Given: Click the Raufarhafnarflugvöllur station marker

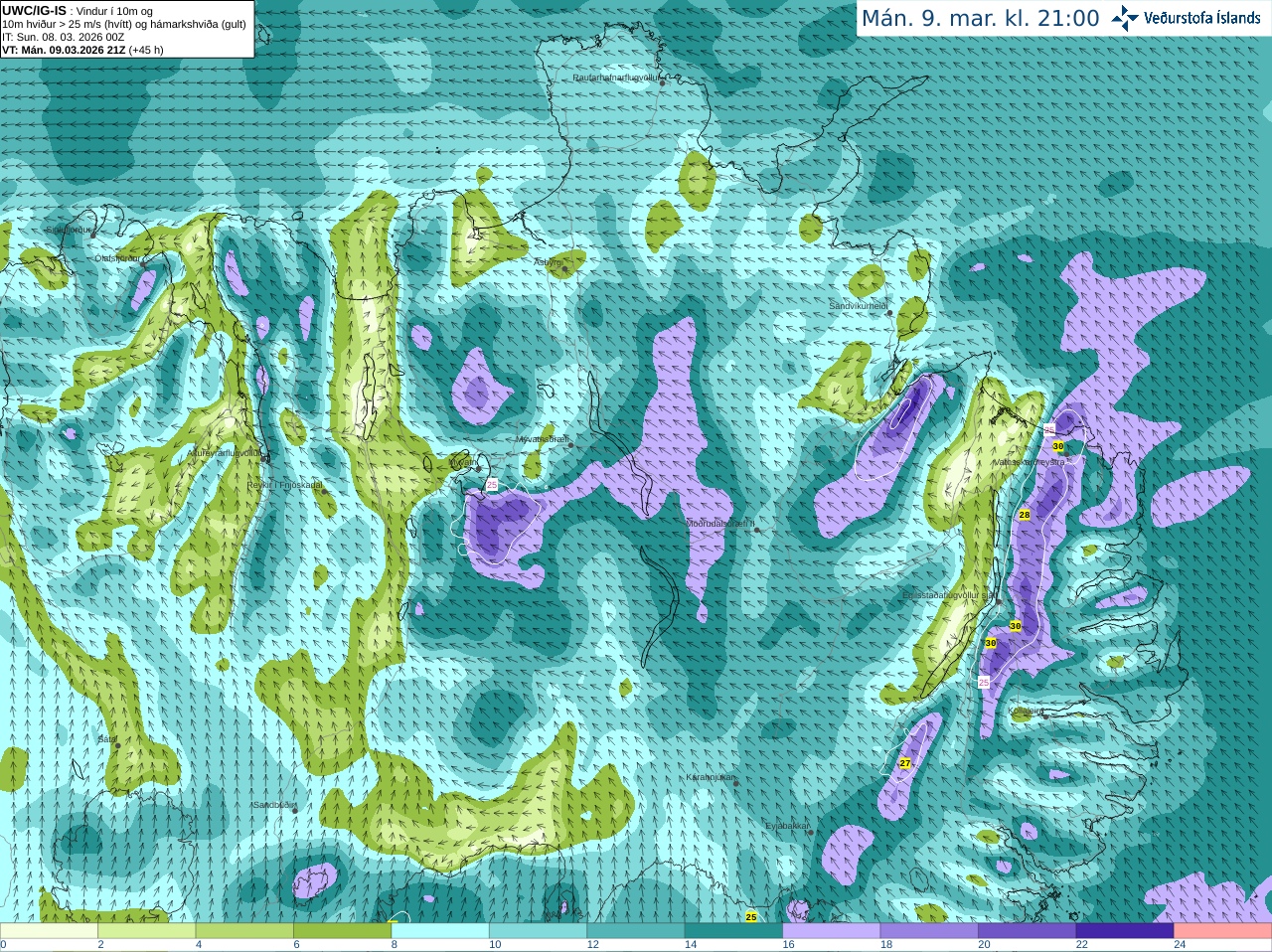Looking at the screenshot, I should point(663,82).
